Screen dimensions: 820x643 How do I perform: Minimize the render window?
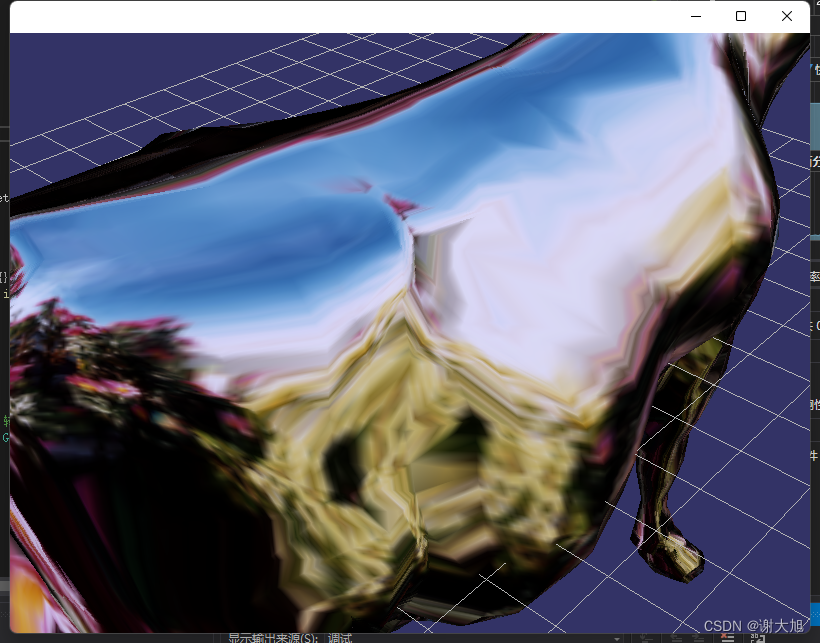(x=696, y=16)
